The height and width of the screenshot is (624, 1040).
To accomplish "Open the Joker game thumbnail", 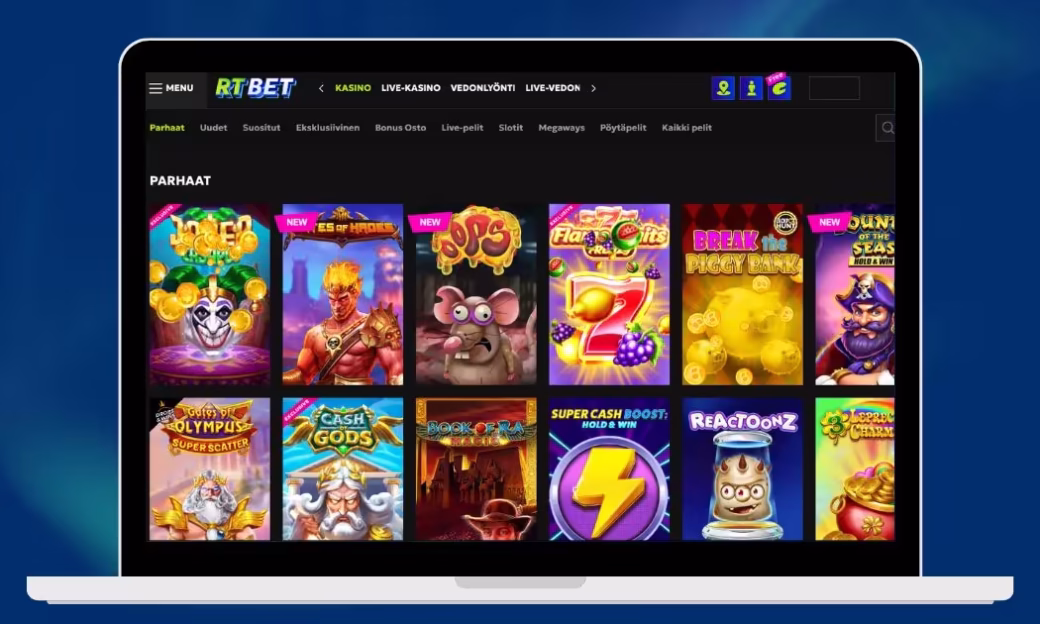I will click(x=210, y=294).
